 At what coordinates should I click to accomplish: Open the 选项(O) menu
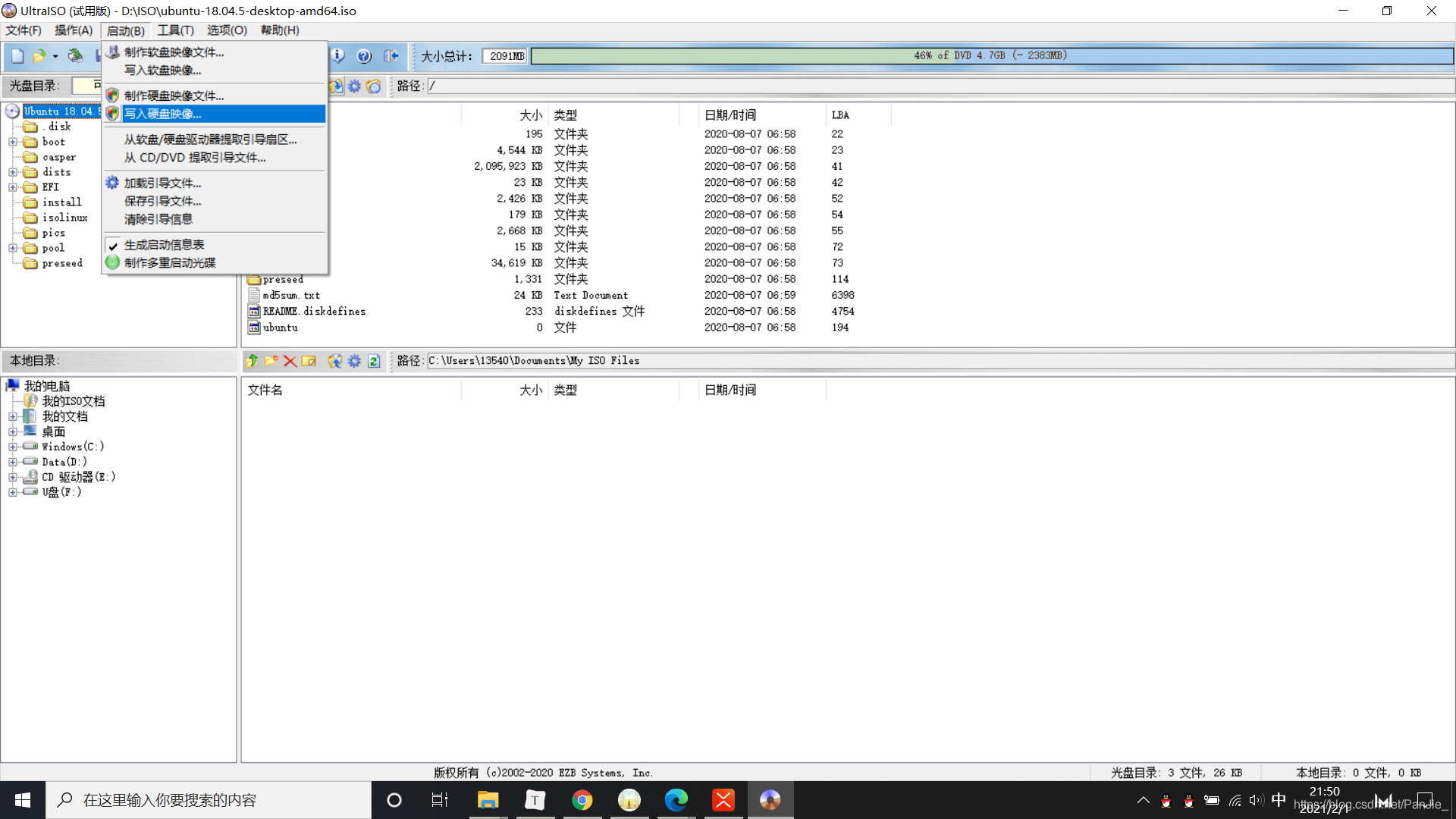coord(227,30)
